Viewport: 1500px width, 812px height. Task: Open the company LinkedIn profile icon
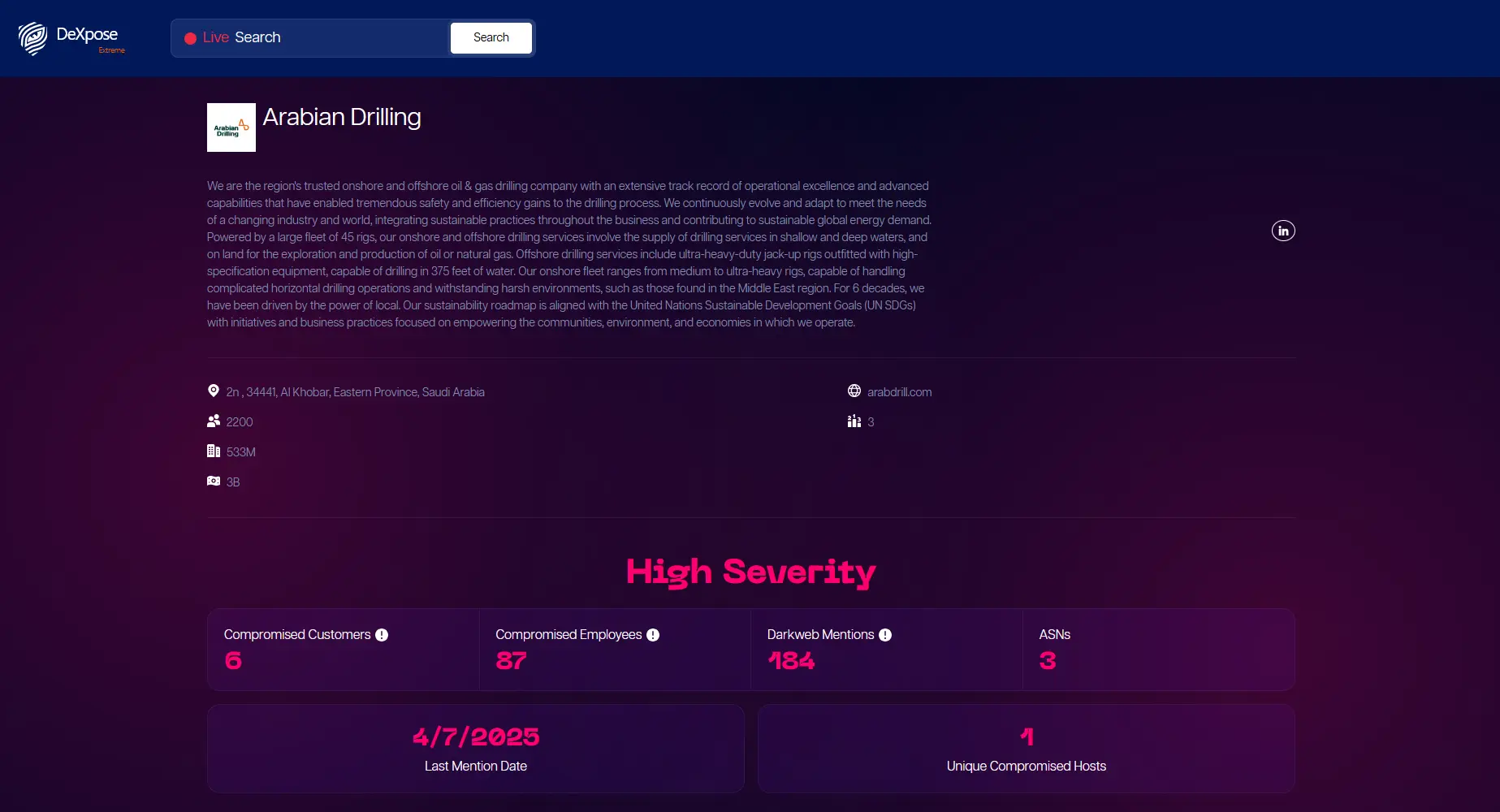tap(1282, 230)
